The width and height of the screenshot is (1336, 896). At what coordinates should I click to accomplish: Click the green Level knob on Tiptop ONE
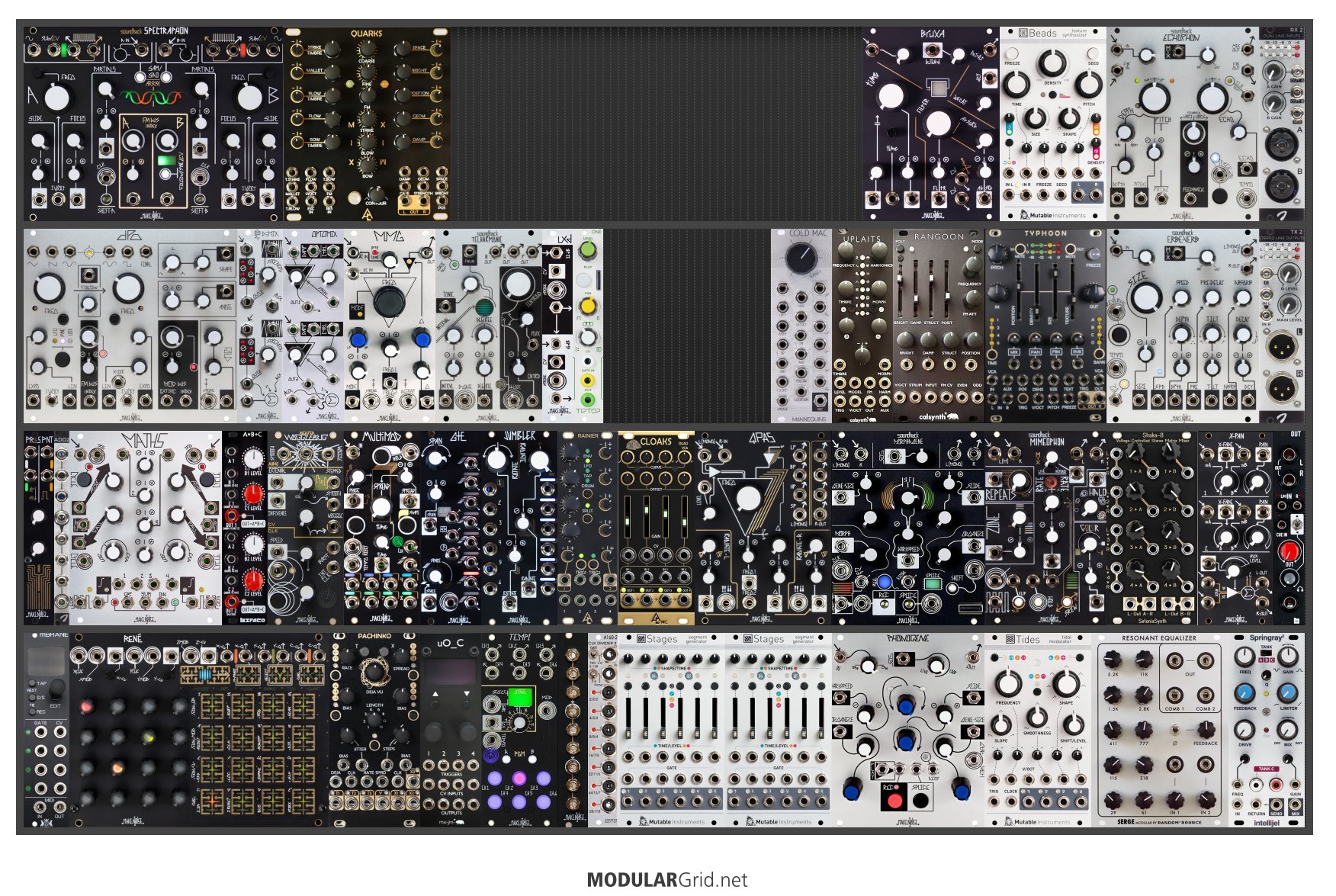(587, 250)
